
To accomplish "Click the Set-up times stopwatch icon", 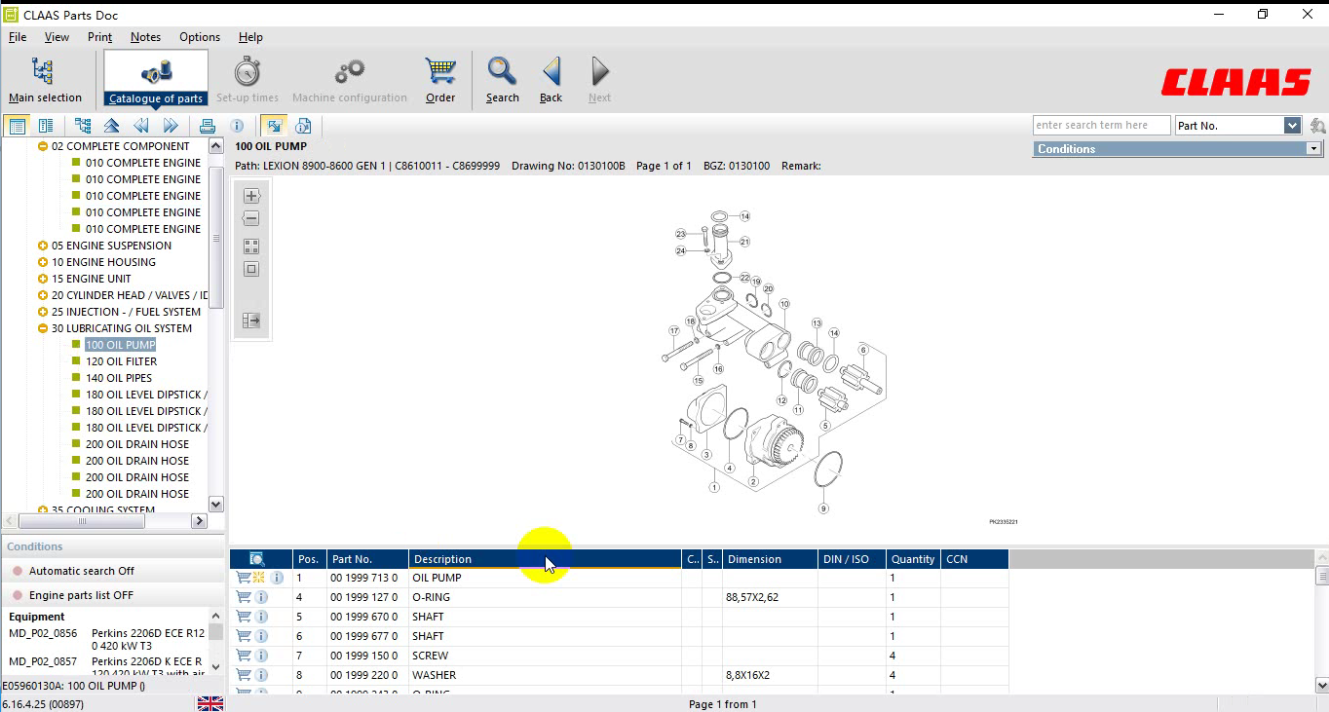I will [247, 72].
